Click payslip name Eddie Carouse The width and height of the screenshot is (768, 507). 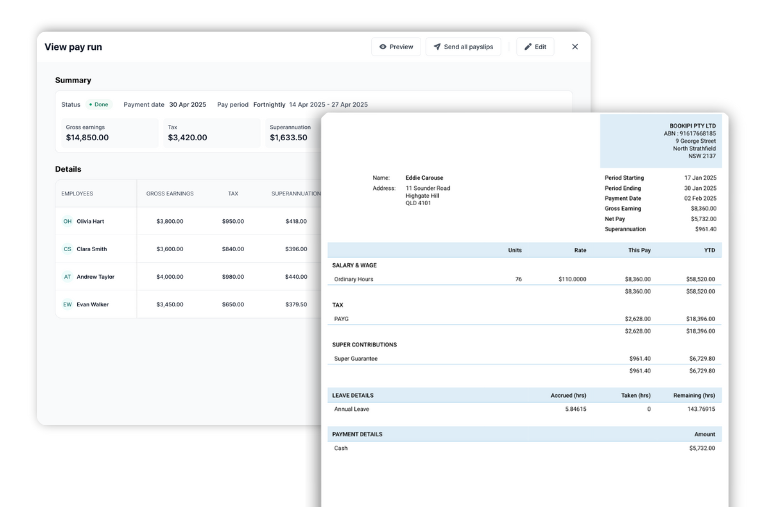424,178
